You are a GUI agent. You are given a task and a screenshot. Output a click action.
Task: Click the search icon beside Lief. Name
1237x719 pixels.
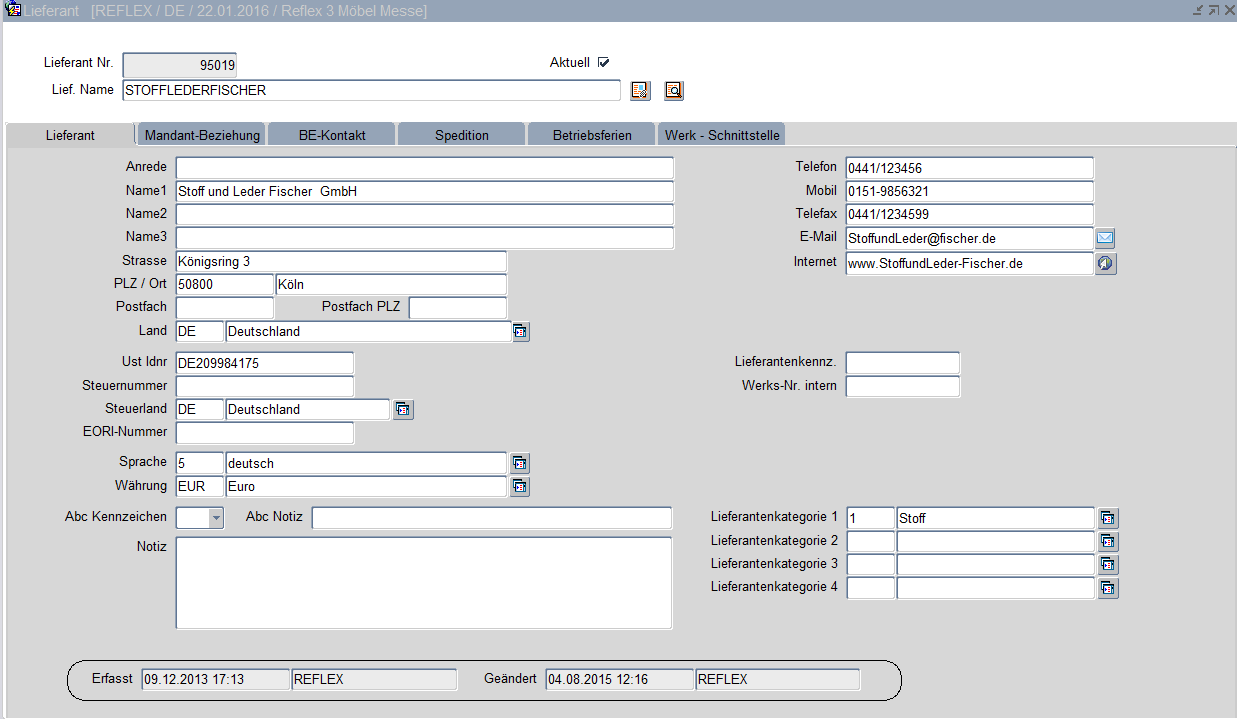(673, 91)
